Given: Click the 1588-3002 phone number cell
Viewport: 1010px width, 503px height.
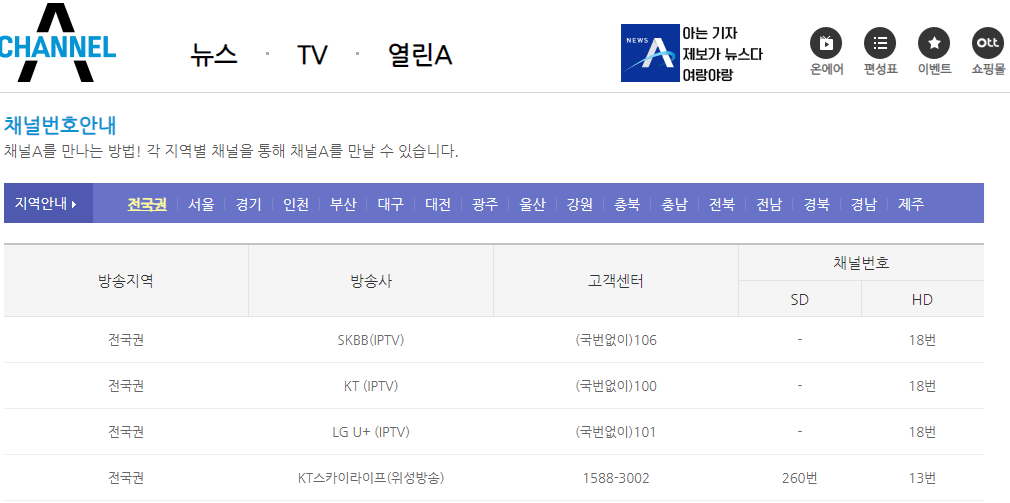Looking at the screenshot, I should [x=616, y=478].
